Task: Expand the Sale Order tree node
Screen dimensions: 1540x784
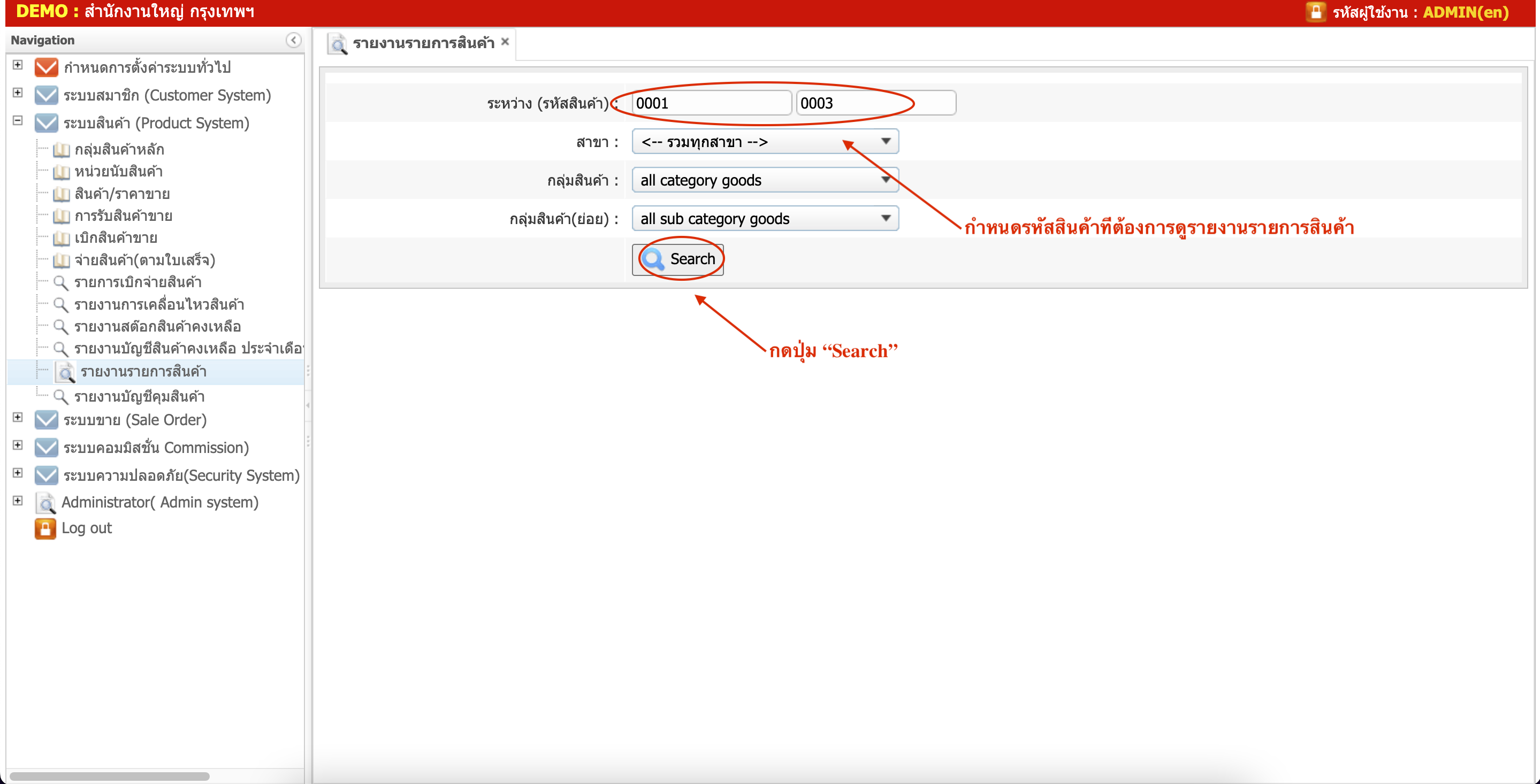Action: tap(18, 418)
